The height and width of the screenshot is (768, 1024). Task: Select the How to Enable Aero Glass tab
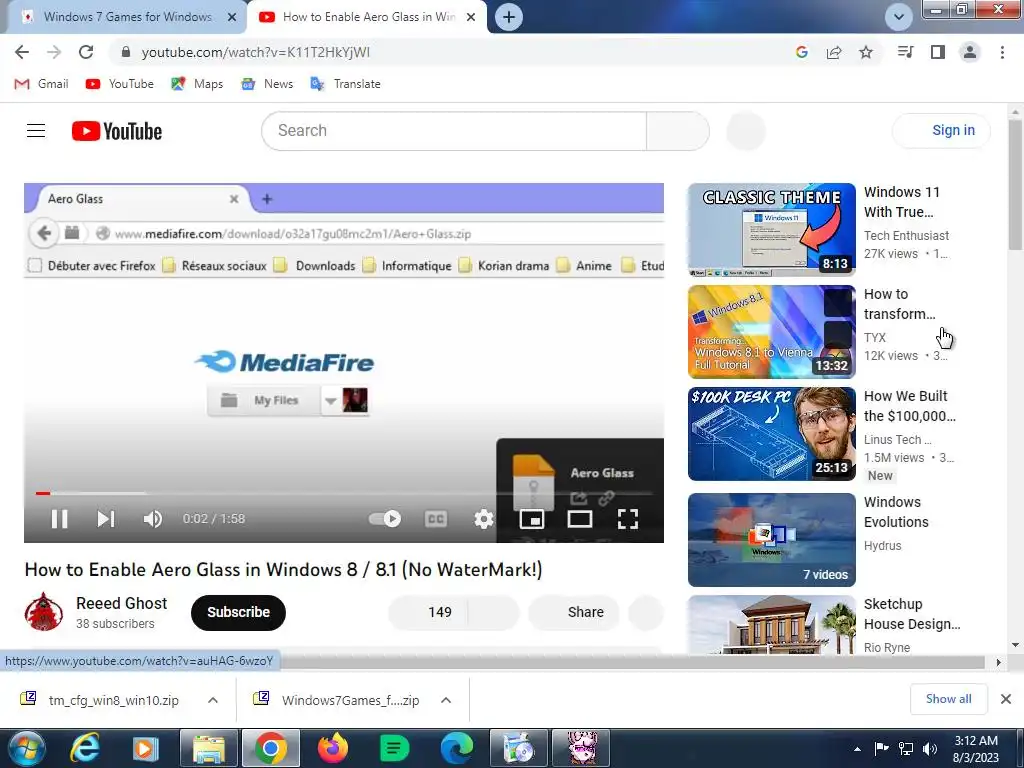click(x=368, y=17)
